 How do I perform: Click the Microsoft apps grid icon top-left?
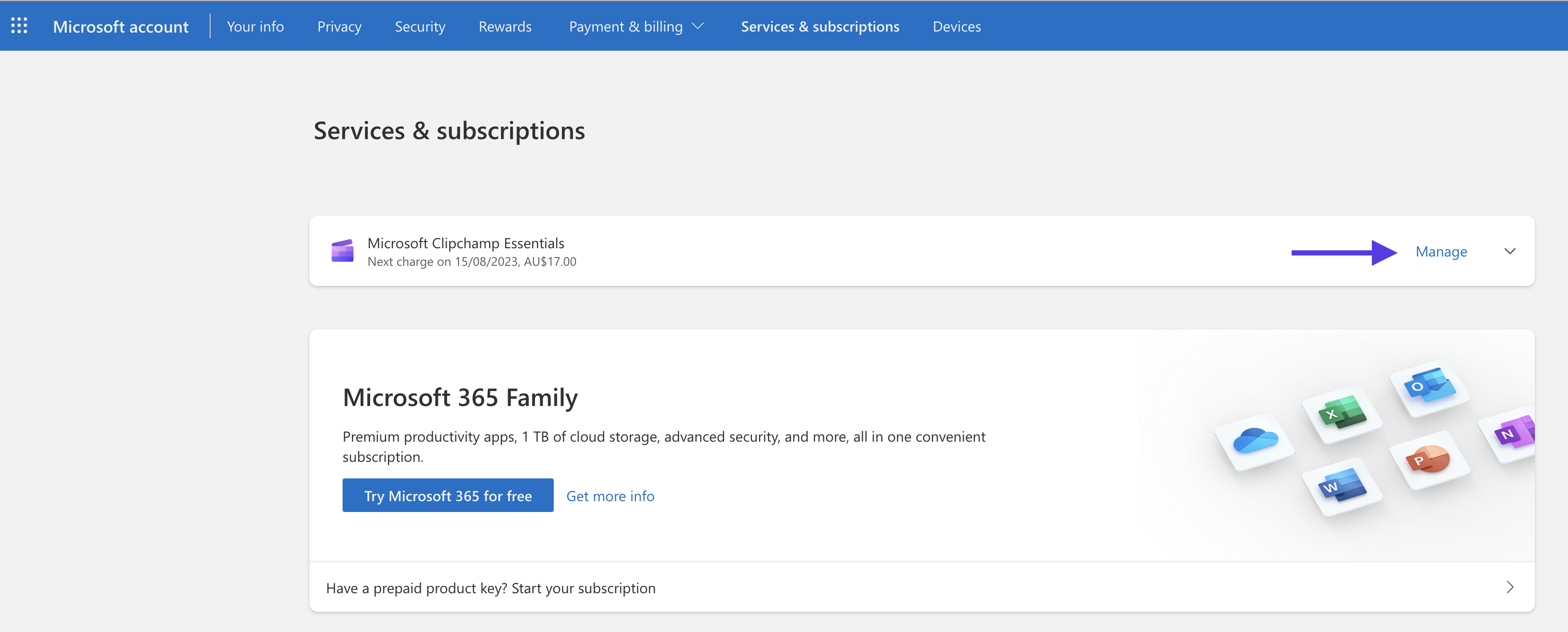click(x=18, y=25)
